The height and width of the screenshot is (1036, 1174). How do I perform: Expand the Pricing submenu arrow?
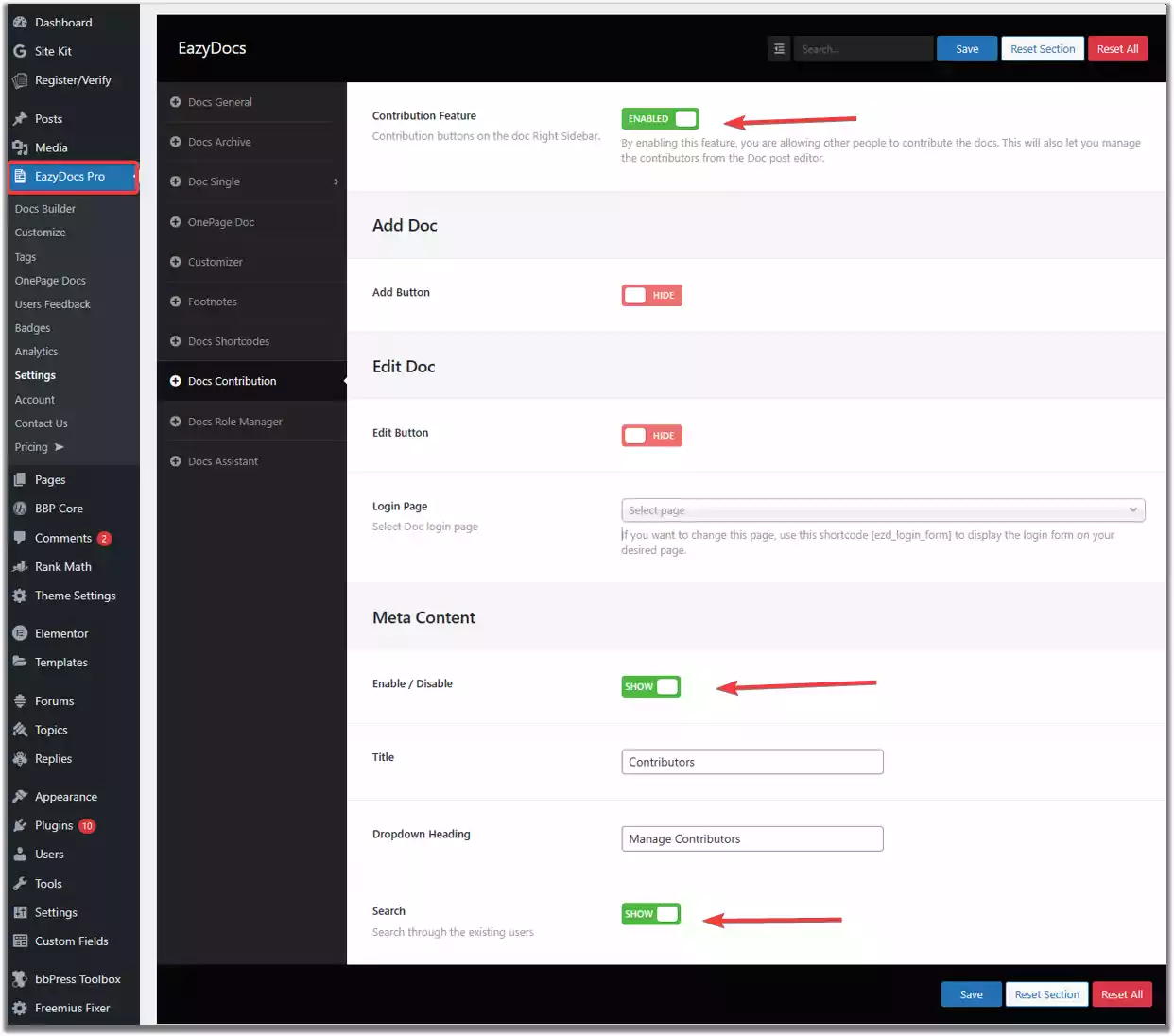pos(60,447)
